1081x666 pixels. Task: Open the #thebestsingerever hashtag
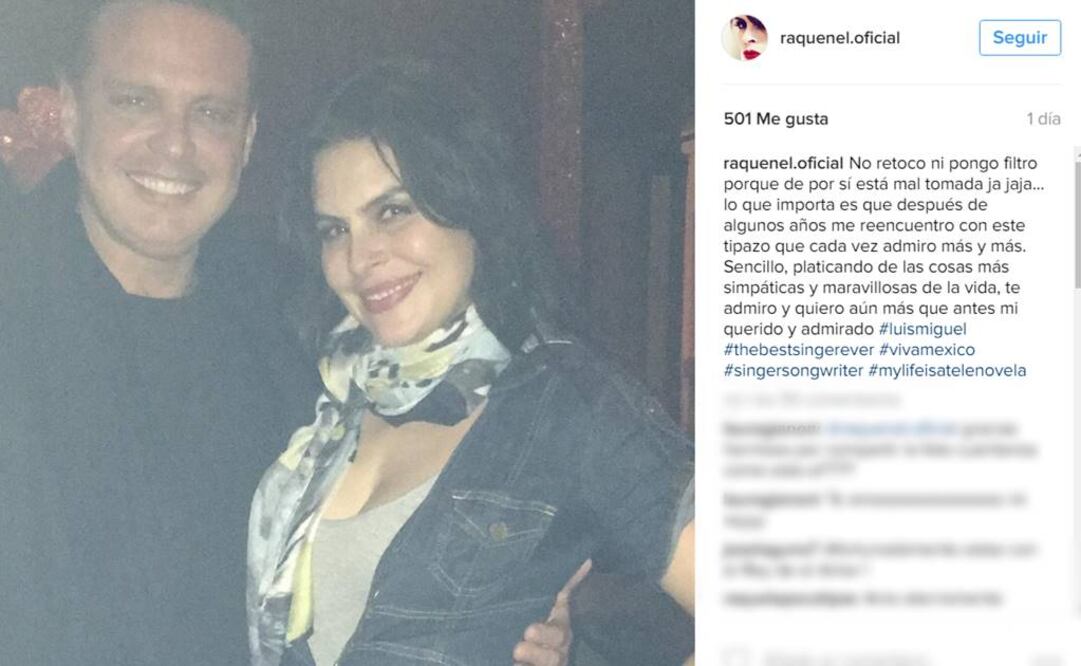tap(799, 350)
